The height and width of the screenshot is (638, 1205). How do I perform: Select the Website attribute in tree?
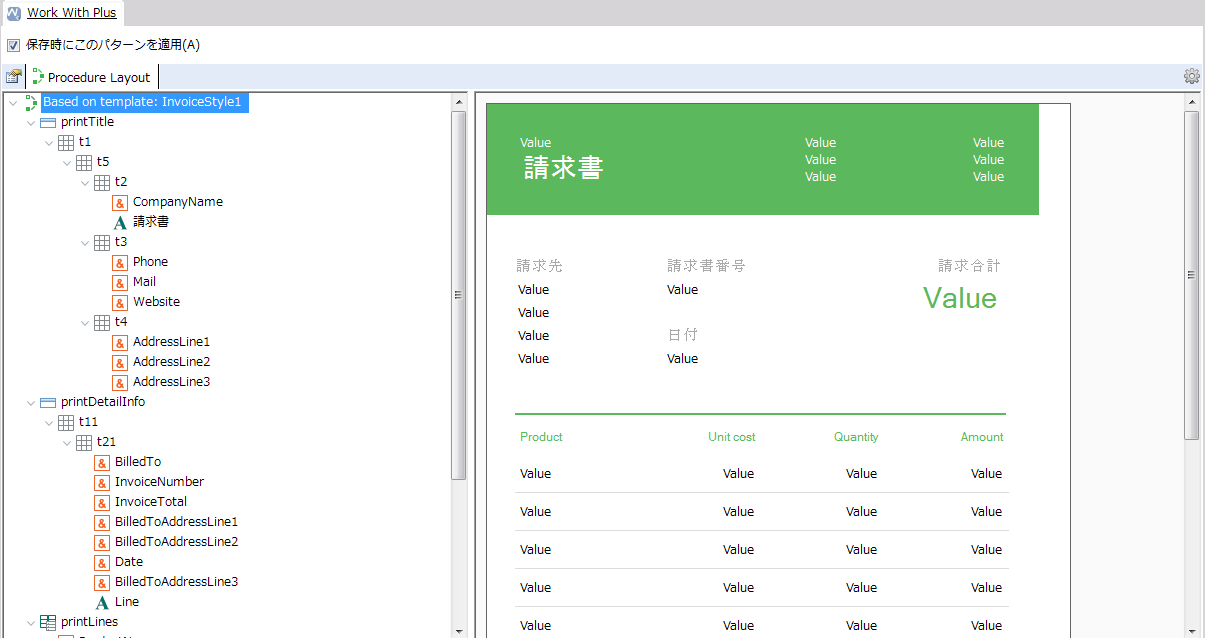[156, 302]
